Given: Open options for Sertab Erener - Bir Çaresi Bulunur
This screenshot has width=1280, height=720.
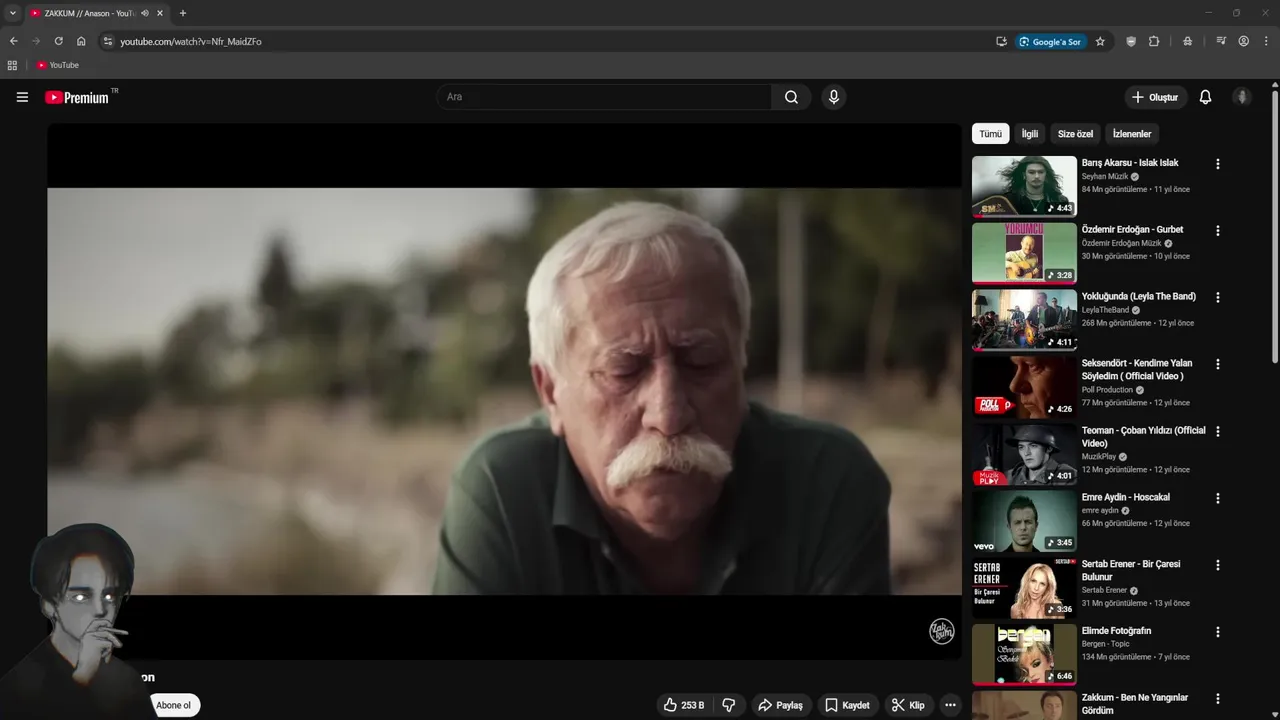Looking at the screenshot, I should point(1217,565).
